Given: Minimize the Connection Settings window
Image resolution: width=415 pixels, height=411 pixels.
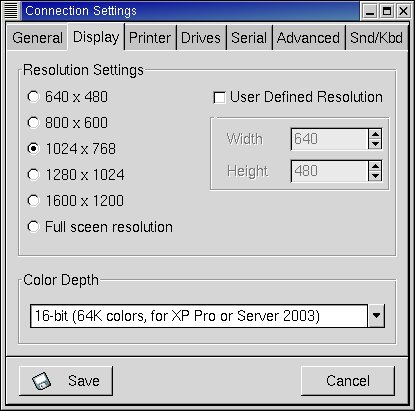Looking at the screenshot, I should (x=370, y=11).
